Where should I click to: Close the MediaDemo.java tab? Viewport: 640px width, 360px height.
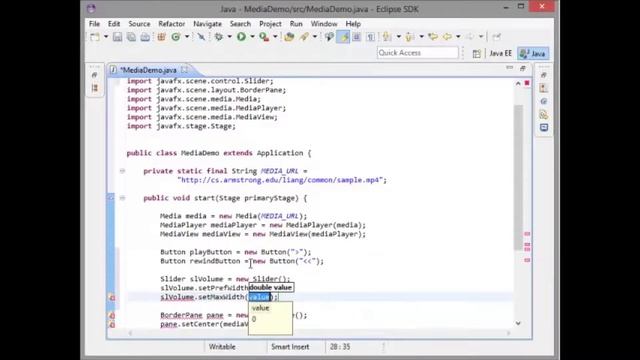184,70
